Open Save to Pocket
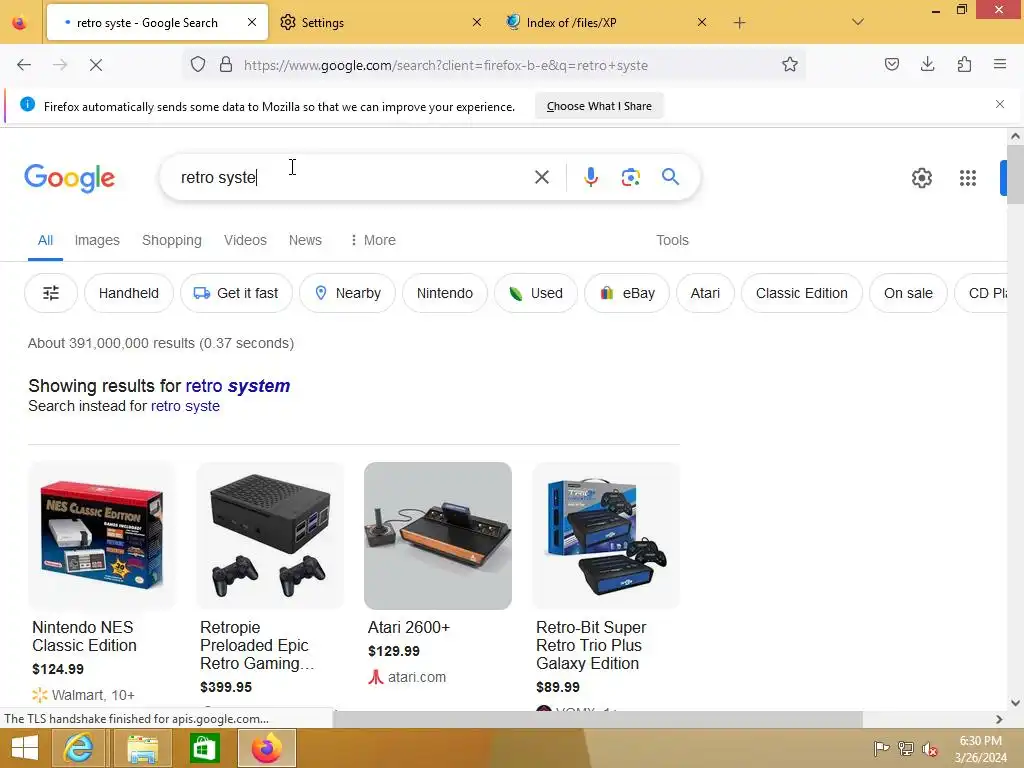This screenshot has width=1024, height=768. click(x=891, y=64)
